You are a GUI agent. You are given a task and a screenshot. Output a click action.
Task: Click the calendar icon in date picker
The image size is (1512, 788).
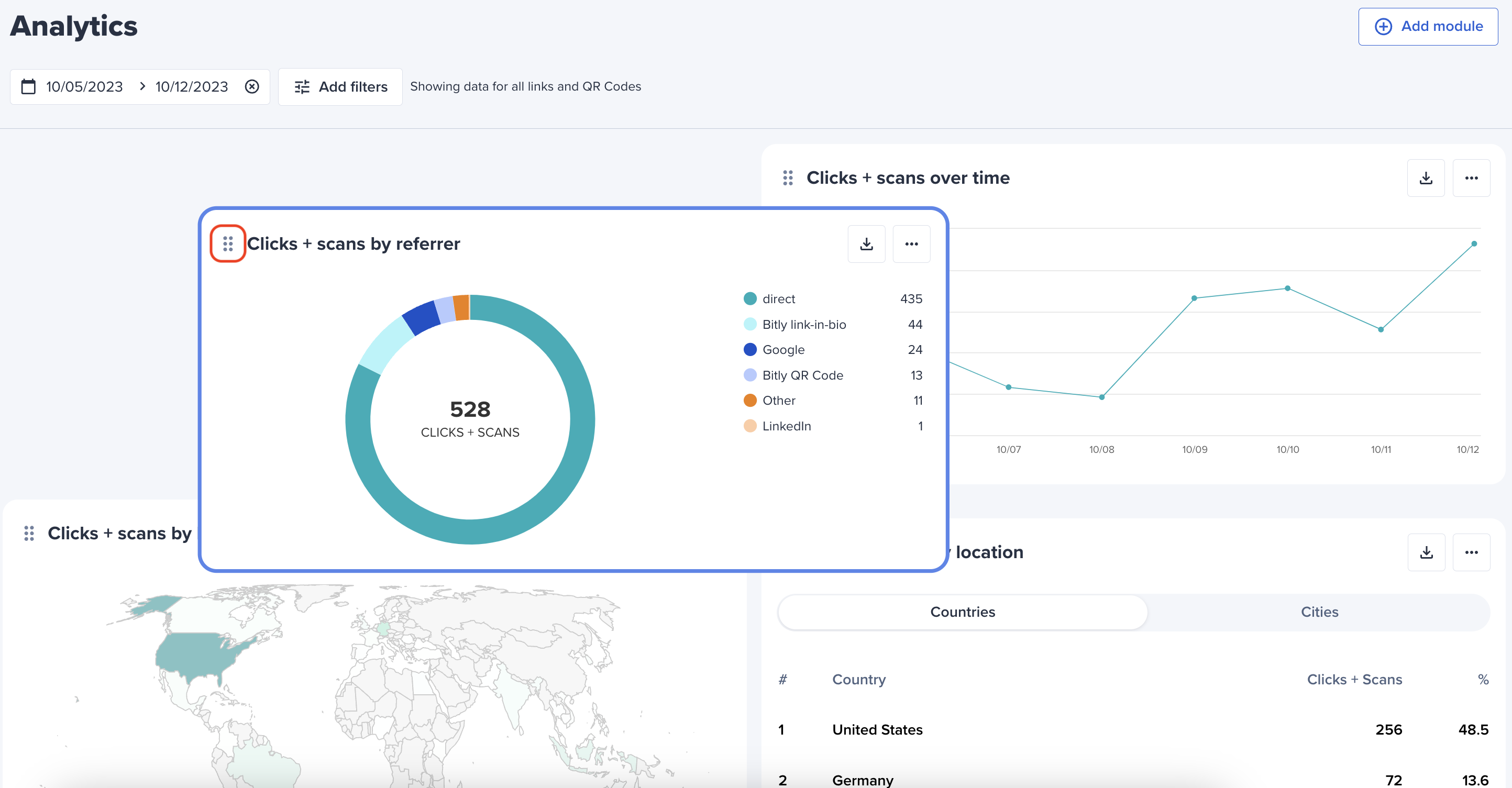pyautogui.click(x=28, y=87)
